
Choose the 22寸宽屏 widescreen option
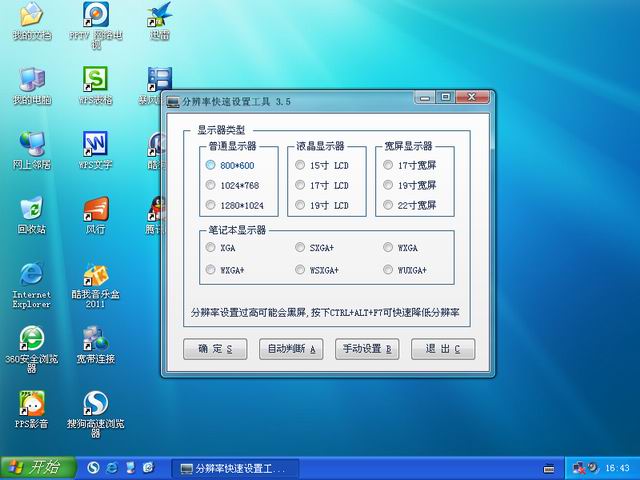pyautogui.click(x=387, y=205)
